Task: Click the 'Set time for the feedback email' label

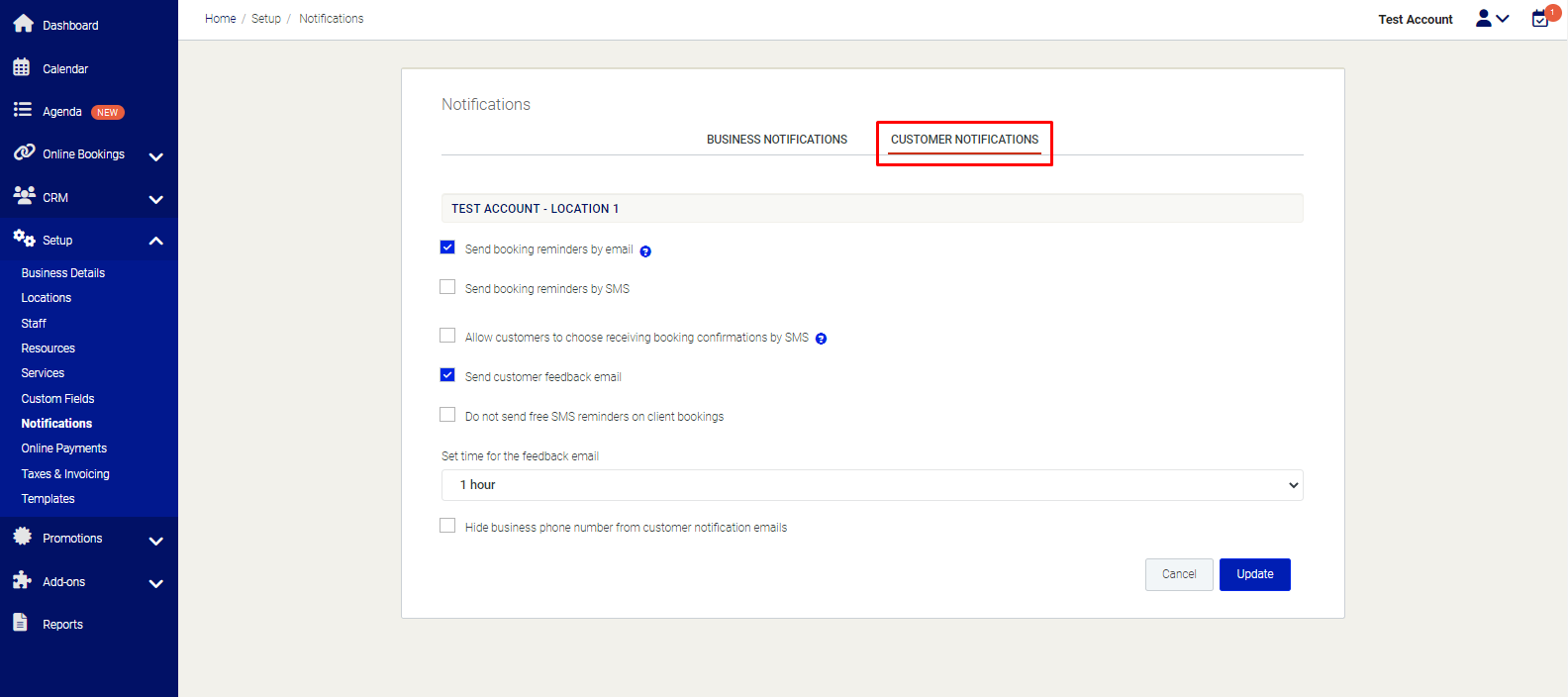Action: (x=520, y=456)
